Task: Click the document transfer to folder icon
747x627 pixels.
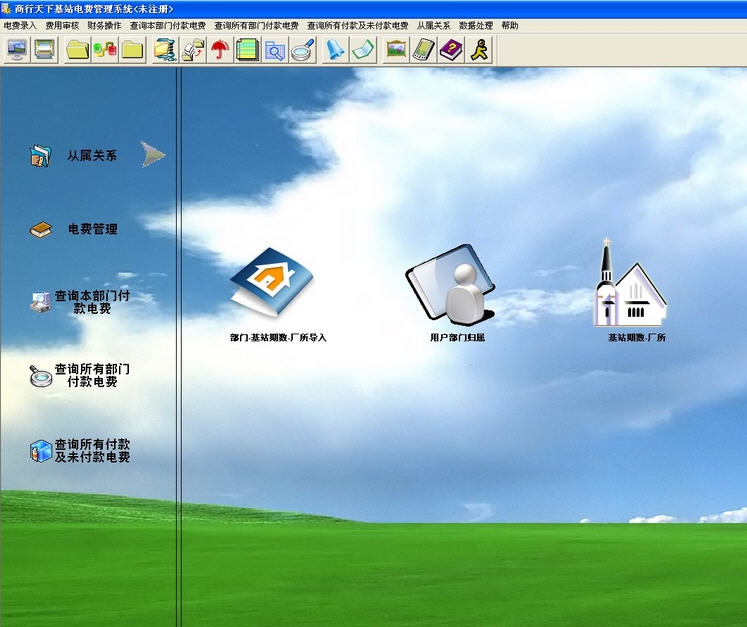Action: [192, 50]
